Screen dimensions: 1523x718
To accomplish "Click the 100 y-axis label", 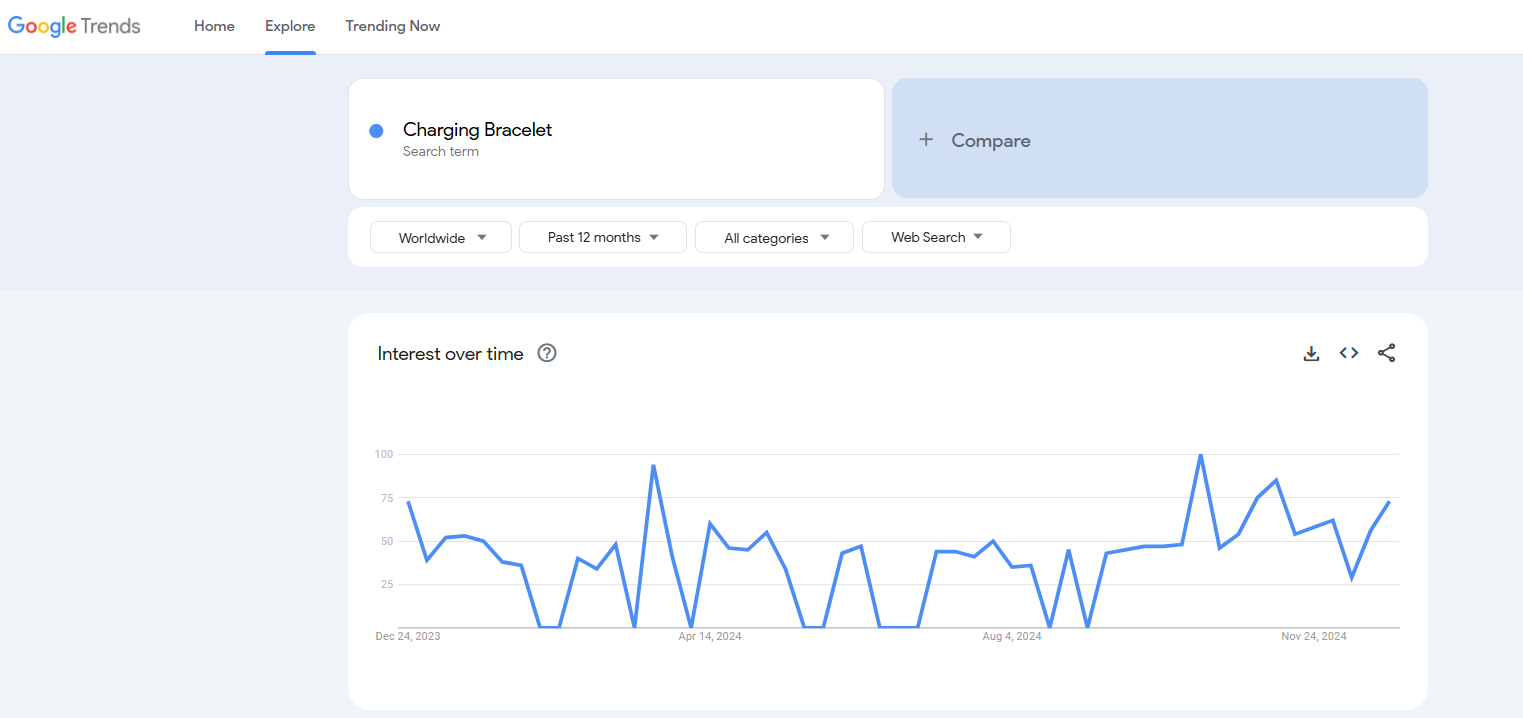I will click(x=384, y=454).
